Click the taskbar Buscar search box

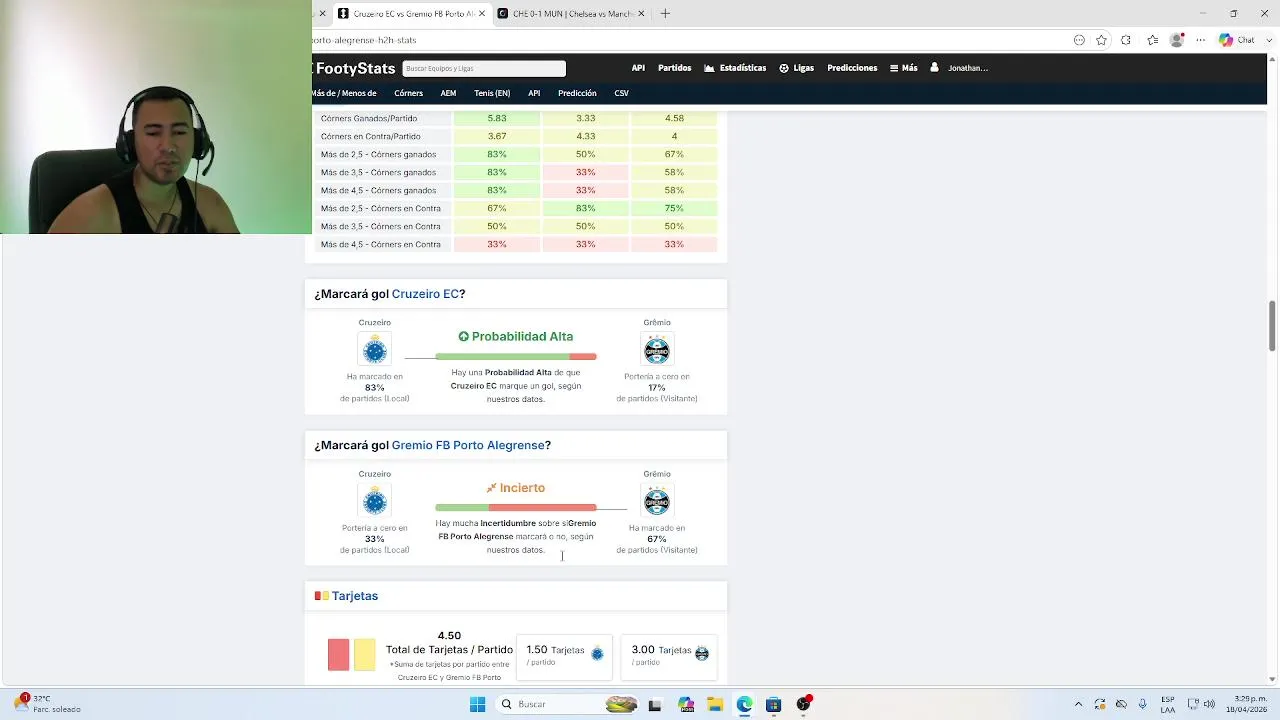click(567, 704)
